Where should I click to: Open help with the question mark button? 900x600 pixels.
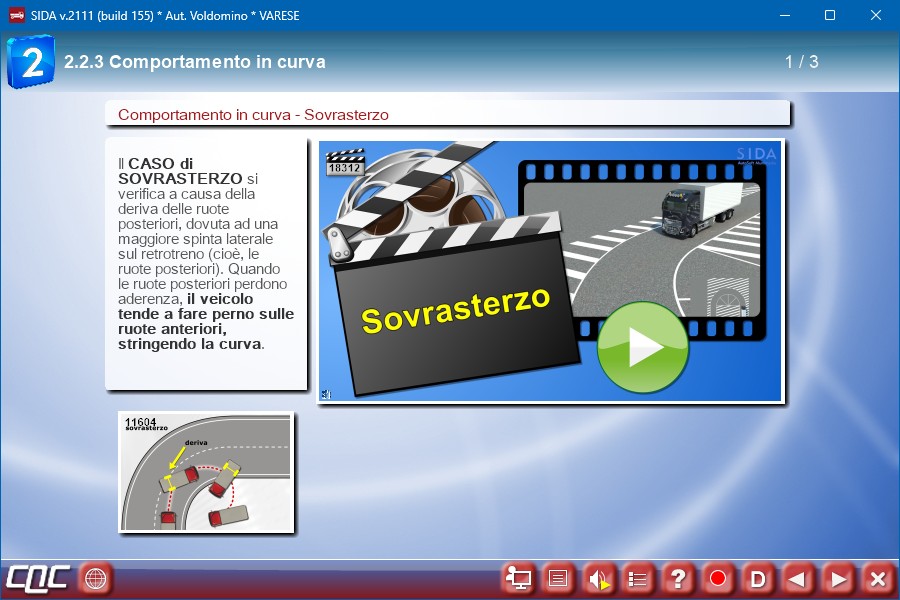(678, 578)
